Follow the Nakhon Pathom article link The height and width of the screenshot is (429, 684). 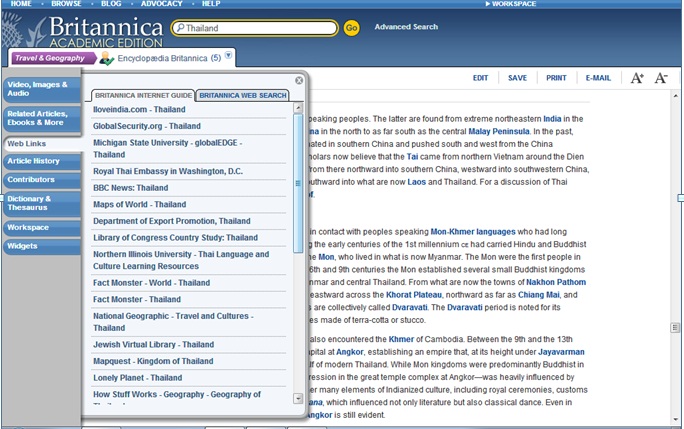coord(556,282)
